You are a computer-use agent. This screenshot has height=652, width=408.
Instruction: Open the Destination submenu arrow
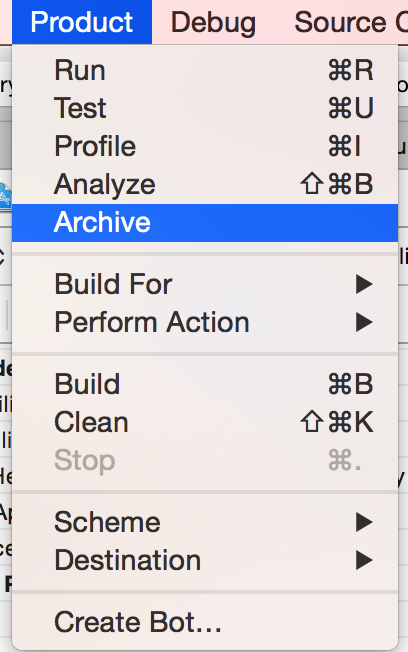pyautogui.click(x=364, y=561)
